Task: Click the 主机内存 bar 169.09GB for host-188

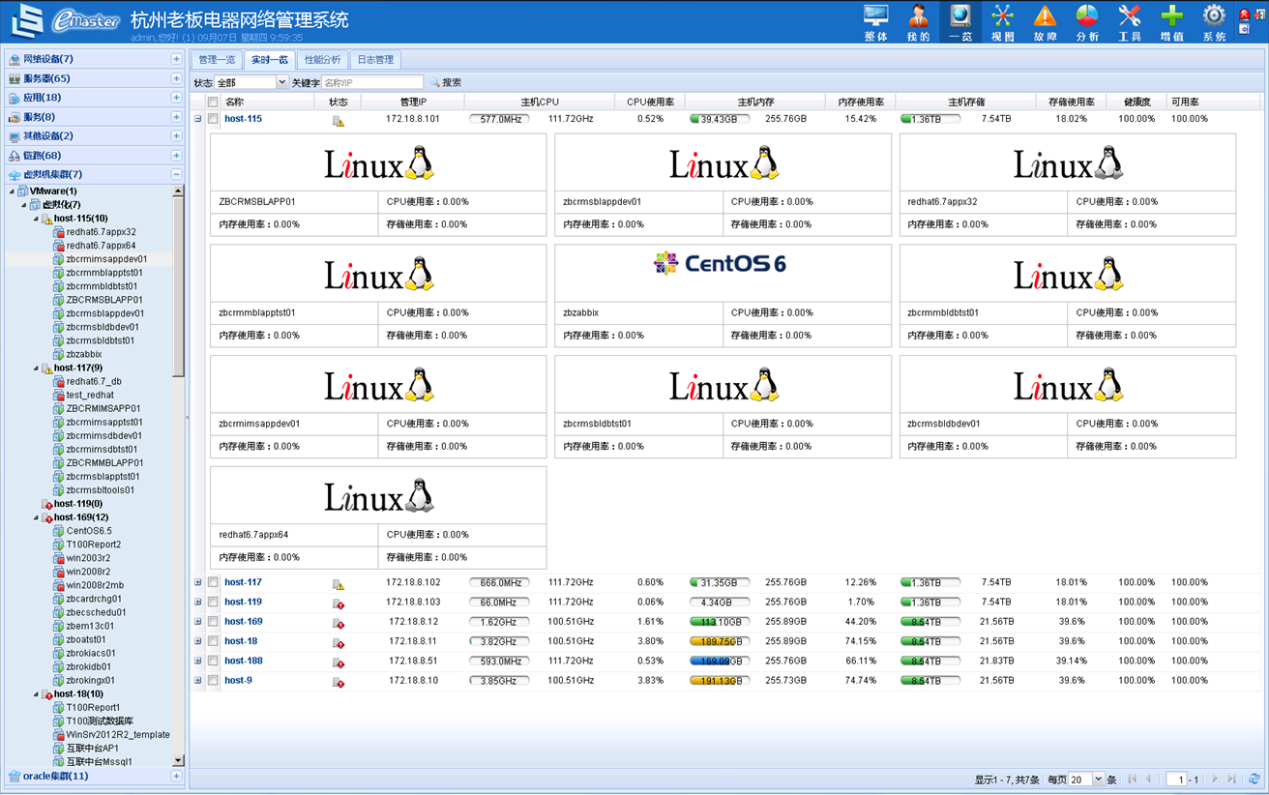Action: [719, 661]
